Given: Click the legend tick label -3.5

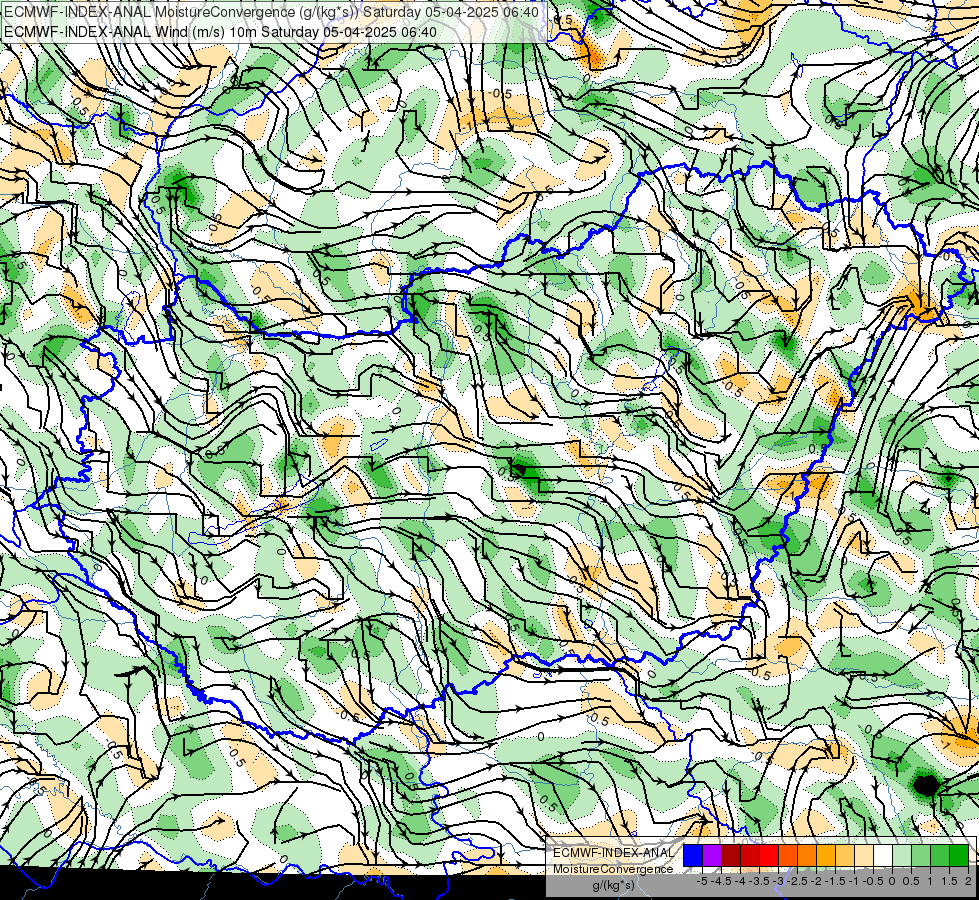Looking at the screenshot, I should 759,881.
